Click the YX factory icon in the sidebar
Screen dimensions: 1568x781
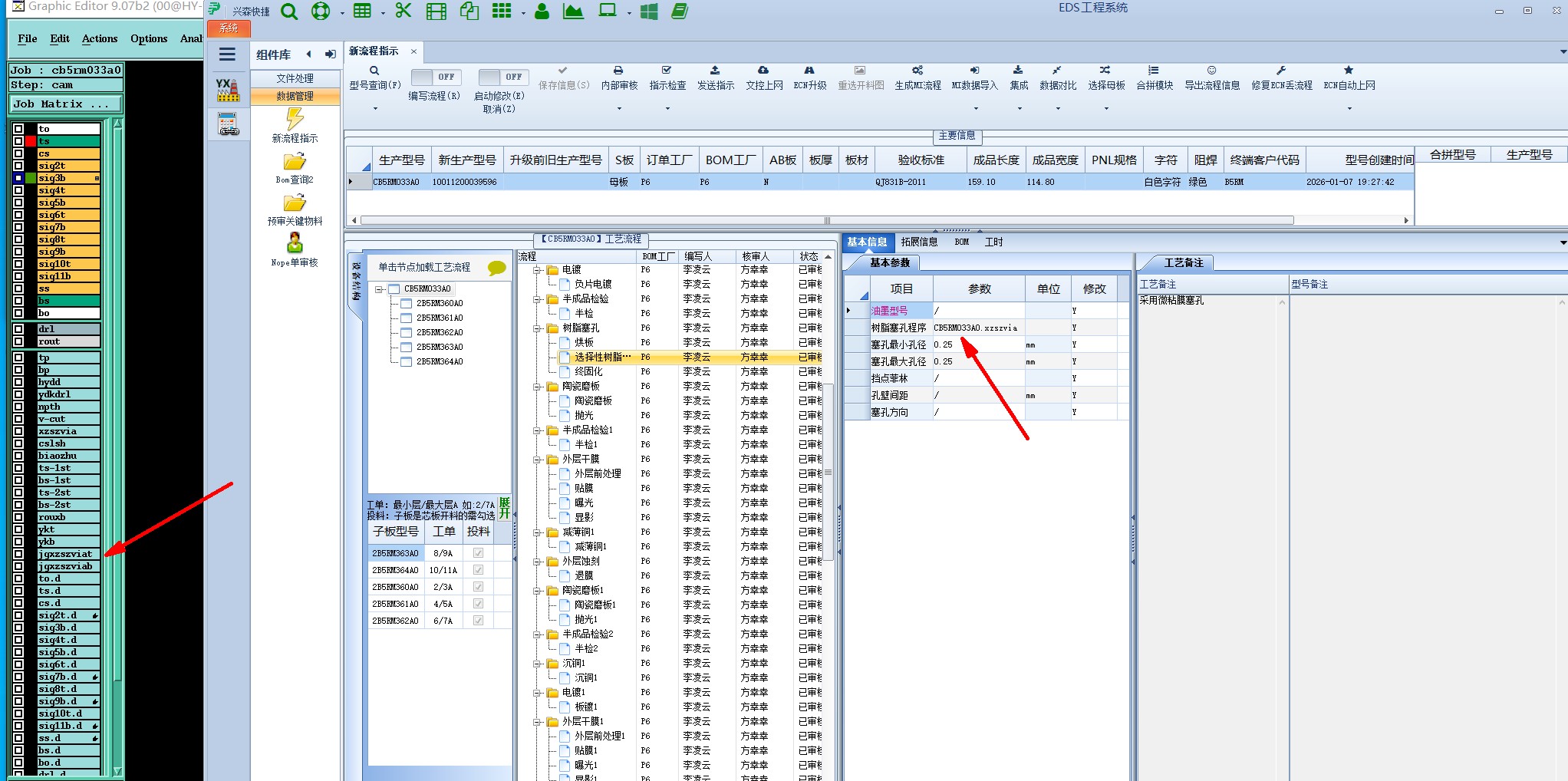tap(228, 90)
